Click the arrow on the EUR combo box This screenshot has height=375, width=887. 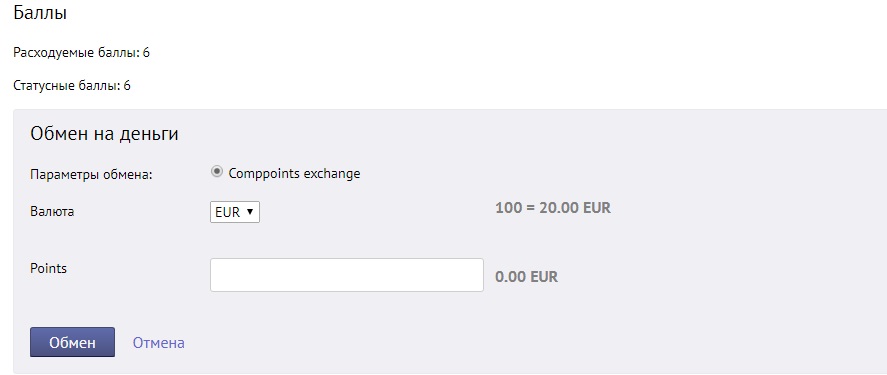coord(250,212)
